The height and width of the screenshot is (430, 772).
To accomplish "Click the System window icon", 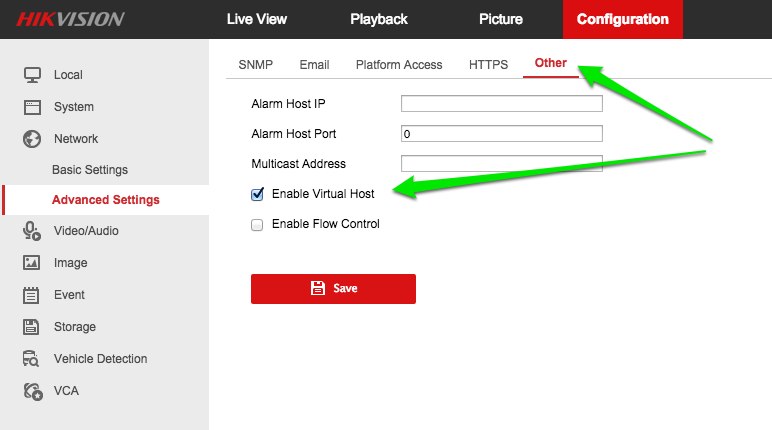I will (32, 107).
